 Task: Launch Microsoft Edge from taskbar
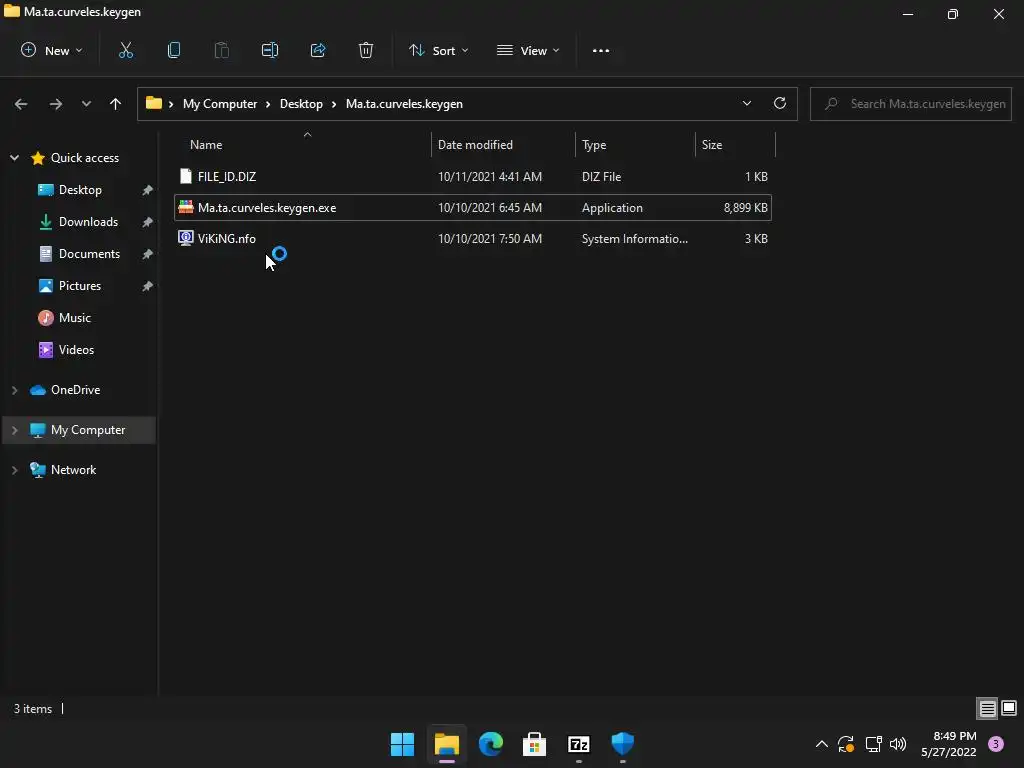(490, 744)
